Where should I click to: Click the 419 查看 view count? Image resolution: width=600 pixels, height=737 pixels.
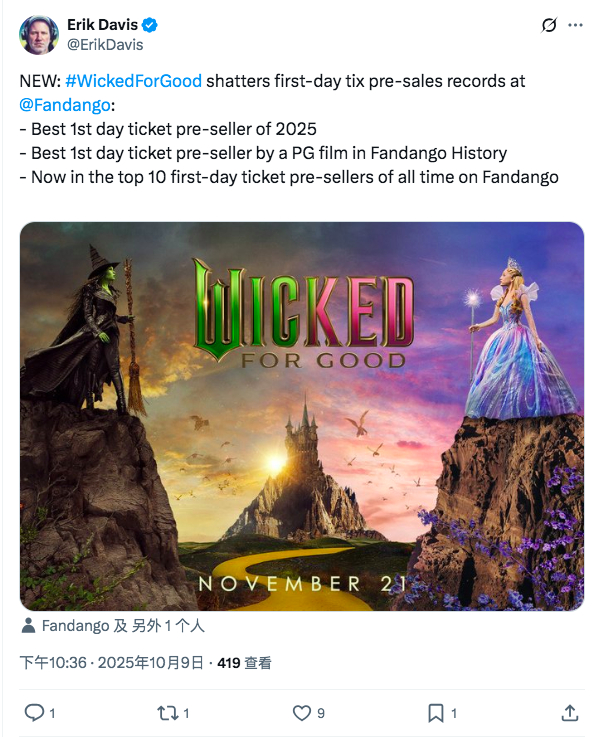point(244,663)
